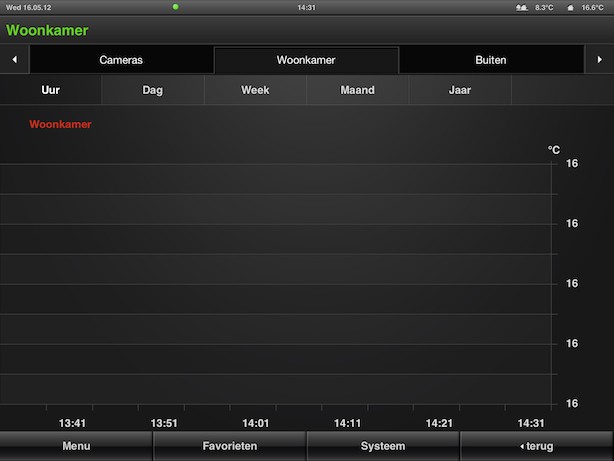Choose the Jaar time range
The width and height of the screenshot is (614, 461).
coord(460,90)
